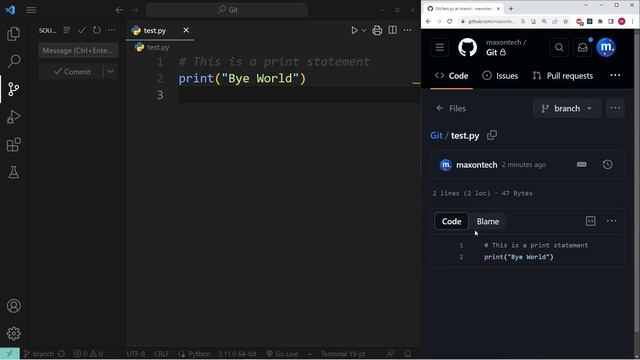Open the Testing flask view
The width and height of the screenshot is (640, 360).
[x=13, y=172]
